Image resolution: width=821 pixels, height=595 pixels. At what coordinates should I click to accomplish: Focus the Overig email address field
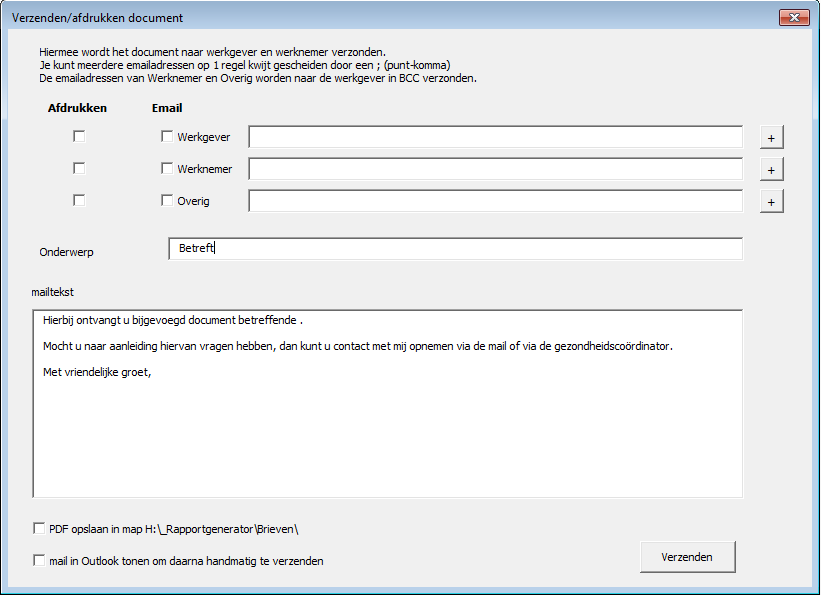pyautogui.click(x=495, y=201)
